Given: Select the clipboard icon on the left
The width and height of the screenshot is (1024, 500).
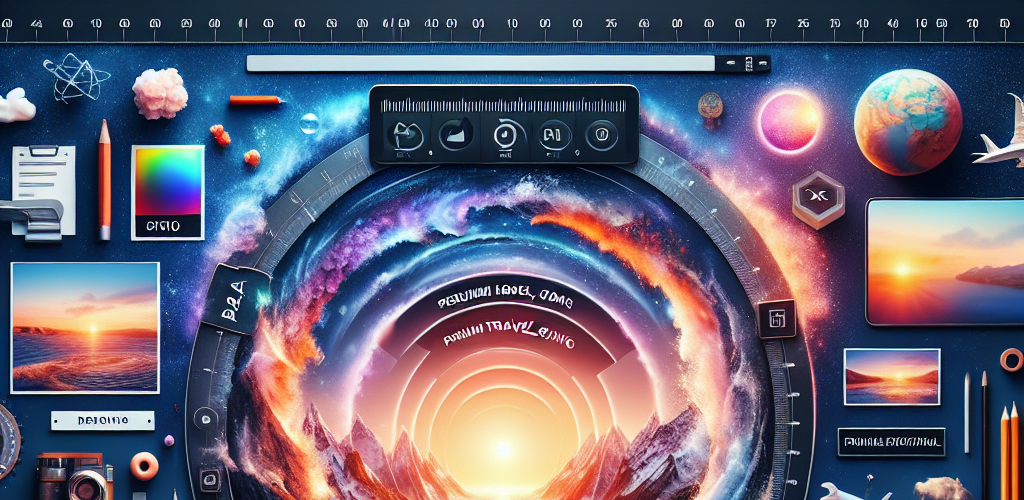Looking at the screenshot, I should point(42,176).
